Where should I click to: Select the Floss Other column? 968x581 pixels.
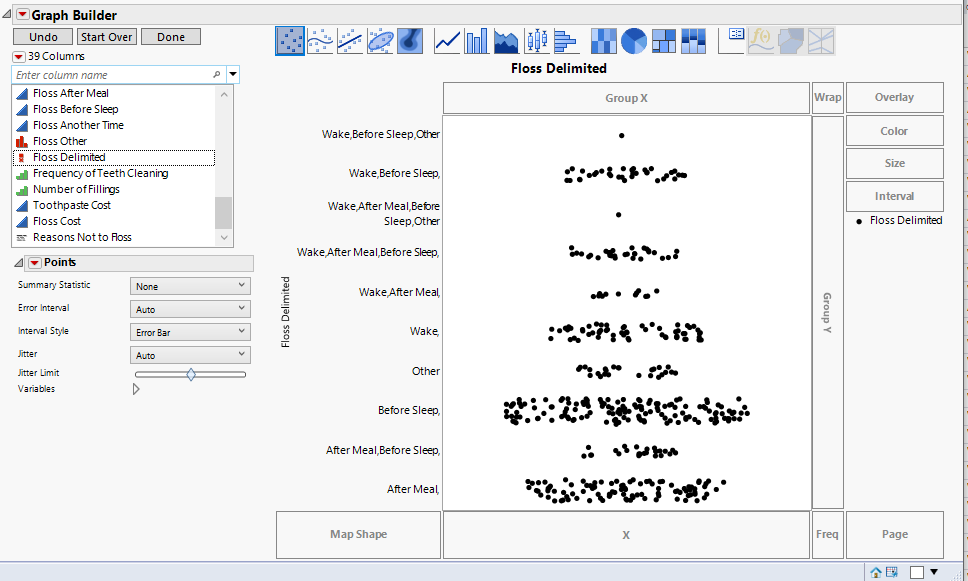pyautogui.click(x=62, y=141)
